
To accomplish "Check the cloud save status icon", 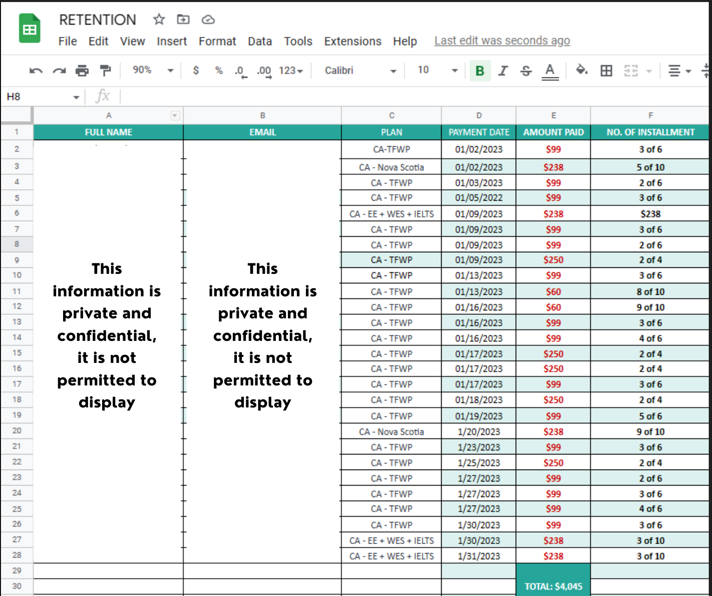I will pyautogui.click(x=208, y=20).
